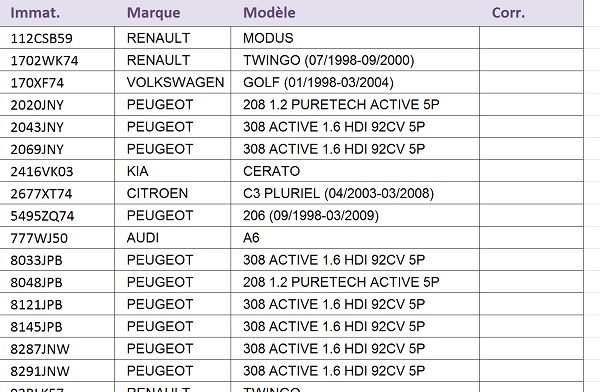Click cell with plate 8121JPB
The height and width of the screenshot is (392, 600).
click(57, 304)
